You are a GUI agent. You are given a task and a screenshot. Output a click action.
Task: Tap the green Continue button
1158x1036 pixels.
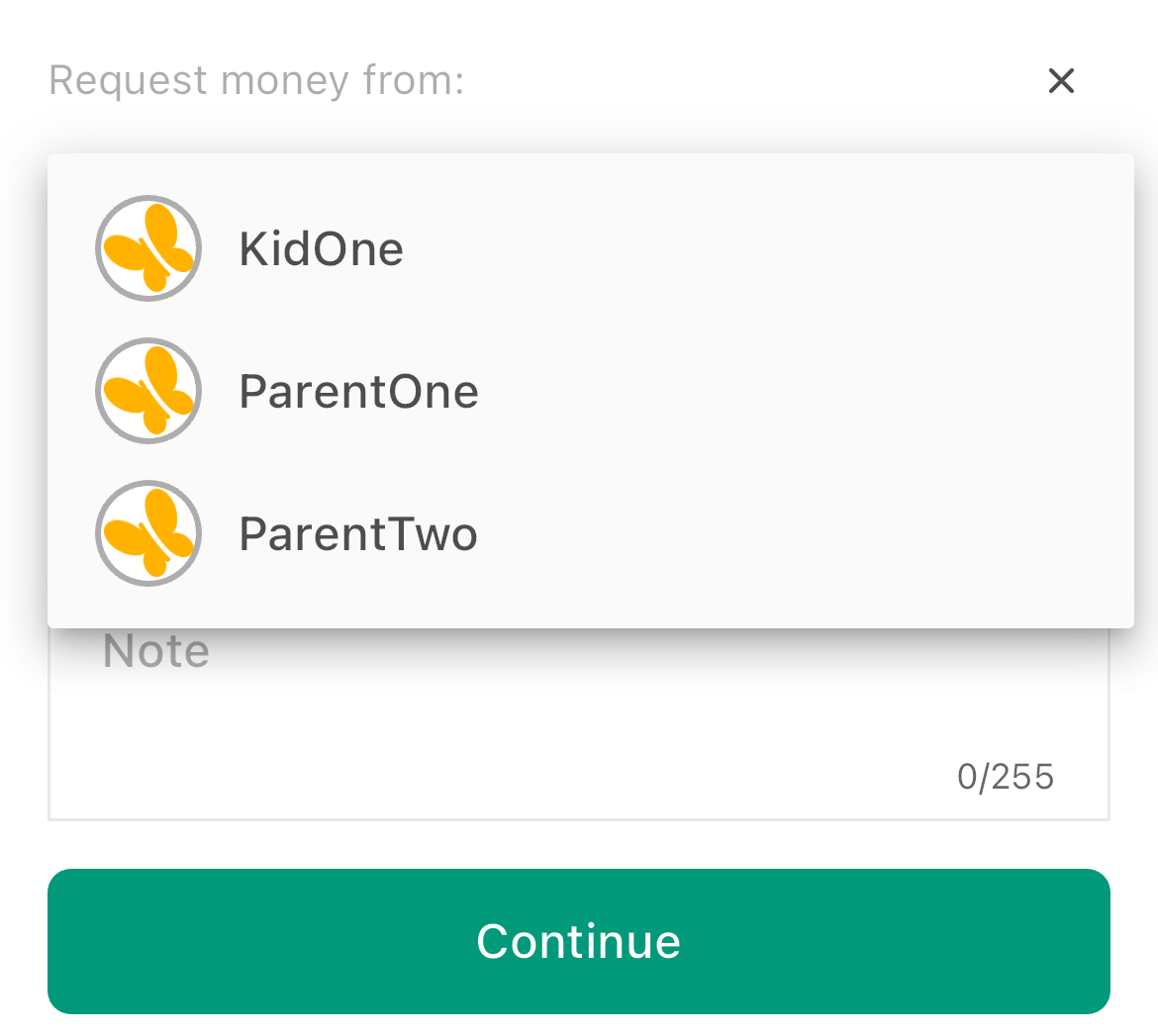click(x=578, y=941)
